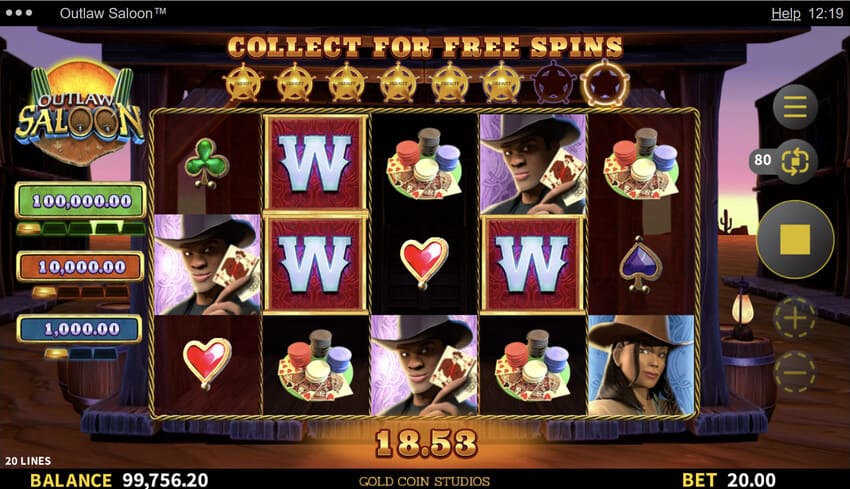
Task: Click the bet amount 20.00 display
Action: [x=751, y=480]
